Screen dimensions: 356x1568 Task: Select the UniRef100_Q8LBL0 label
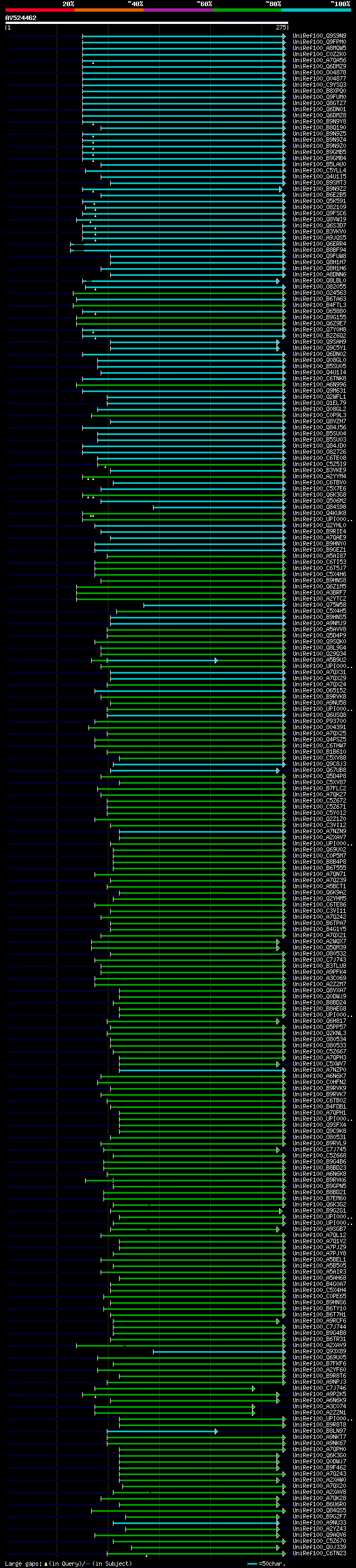point(319,280)
